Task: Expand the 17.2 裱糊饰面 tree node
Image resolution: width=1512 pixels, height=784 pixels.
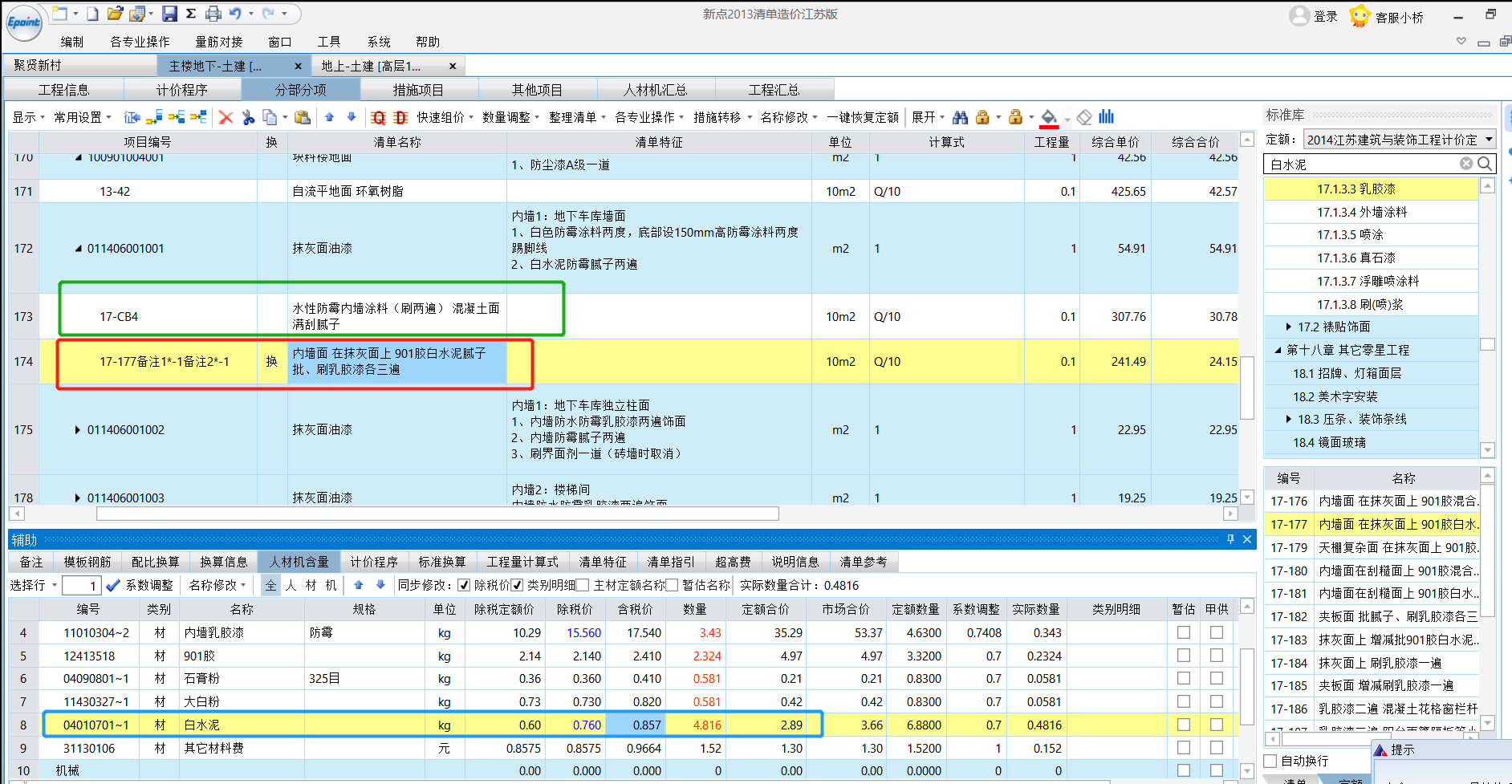Action: (x=1289, y=327)
